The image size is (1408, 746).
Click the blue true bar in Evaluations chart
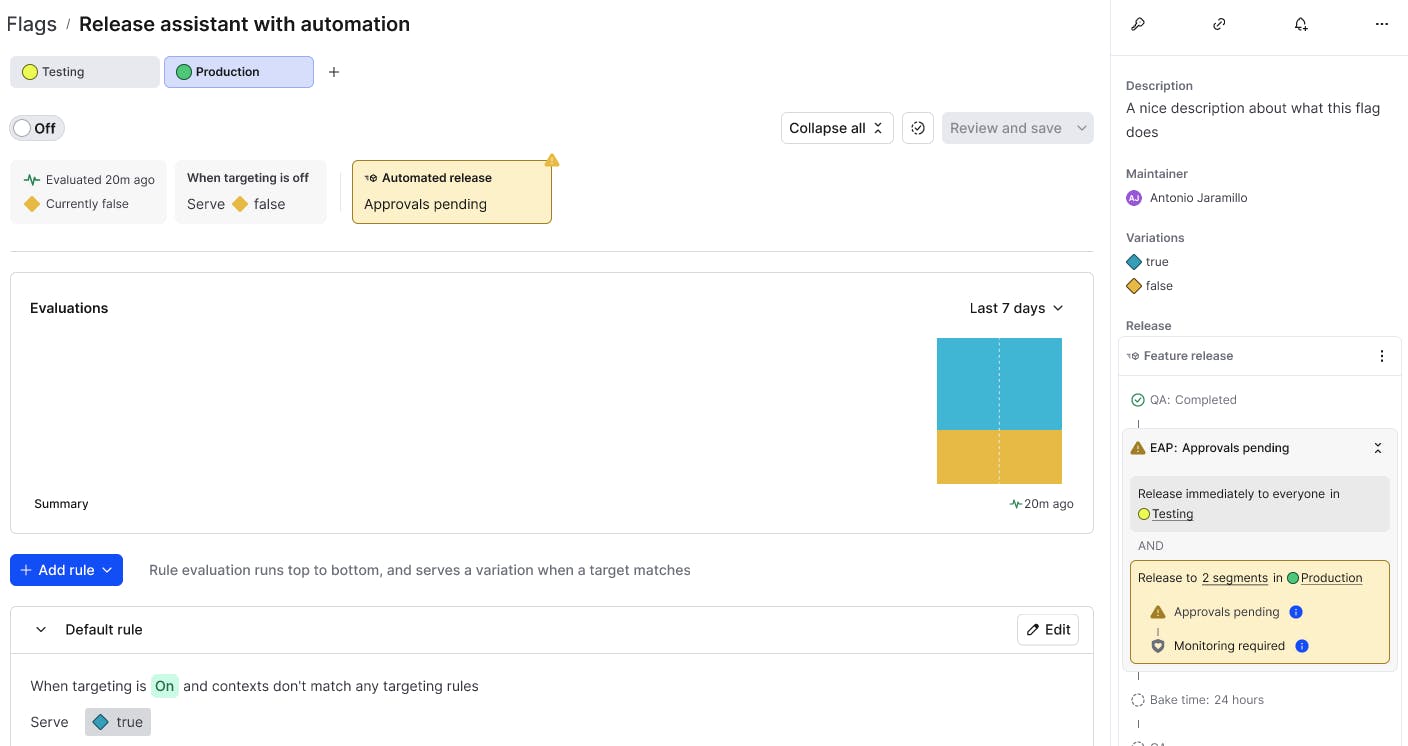tap(999, 384)
